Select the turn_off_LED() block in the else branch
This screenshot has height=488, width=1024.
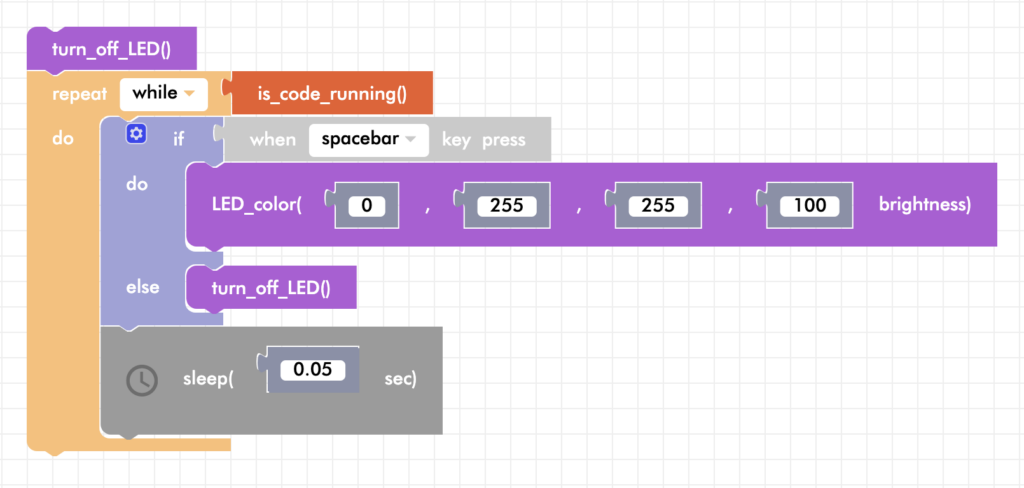pos(270,288)
